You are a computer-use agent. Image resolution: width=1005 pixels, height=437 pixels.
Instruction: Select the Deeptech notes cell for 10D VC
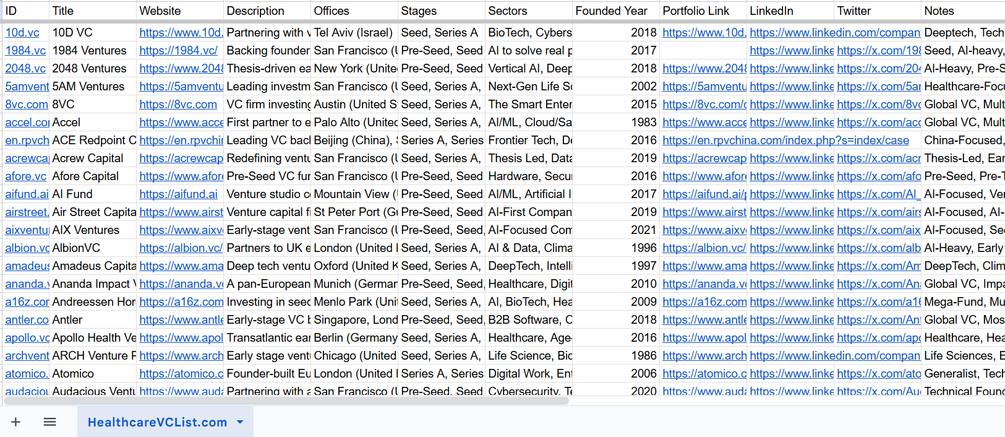(x=963, y=33)
